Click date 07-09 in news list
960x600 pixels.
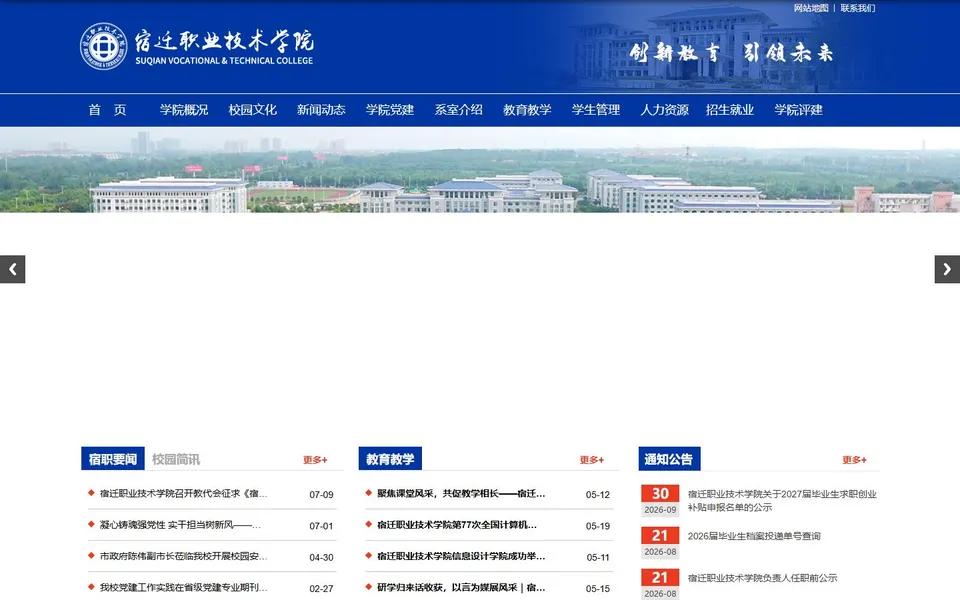click(x=321, y=495)
